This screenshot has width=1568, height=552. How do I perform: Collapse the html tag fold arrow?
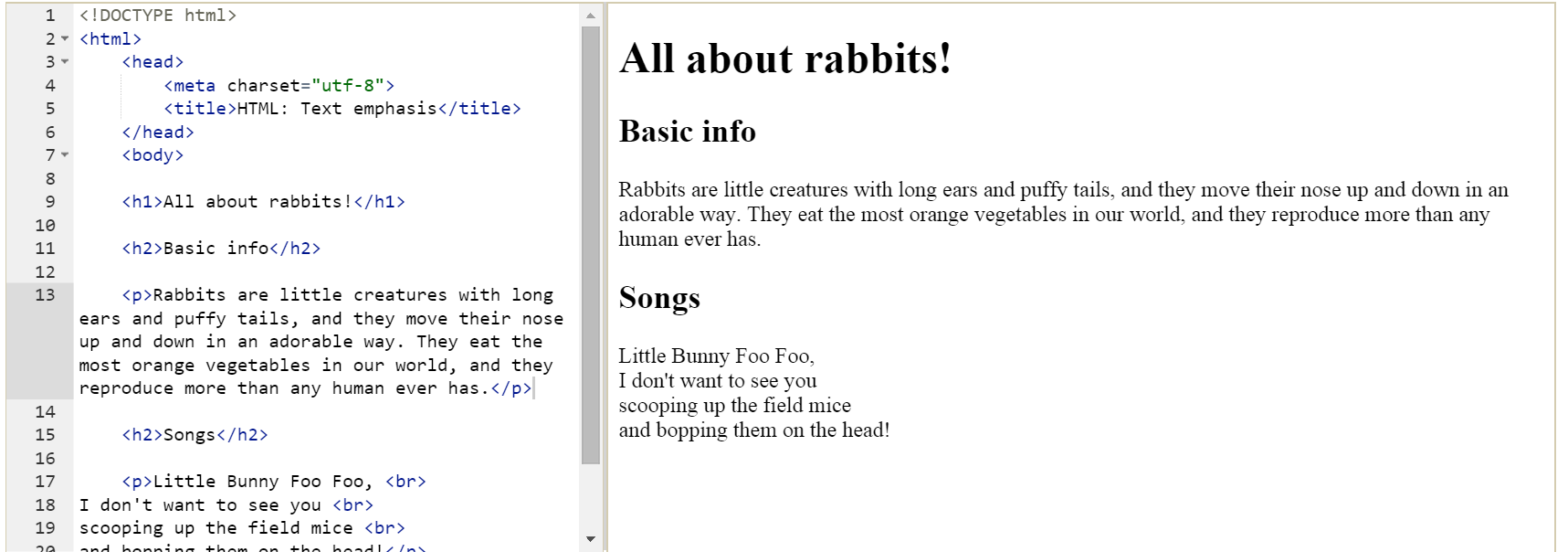65,39
